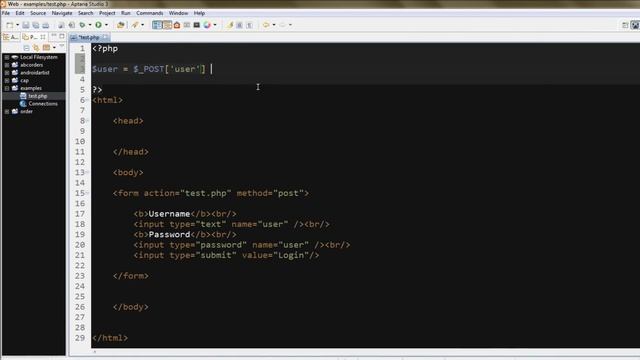Open the forward navigation dropdown arrow
The image size is (640, 360).
(290, 25)
